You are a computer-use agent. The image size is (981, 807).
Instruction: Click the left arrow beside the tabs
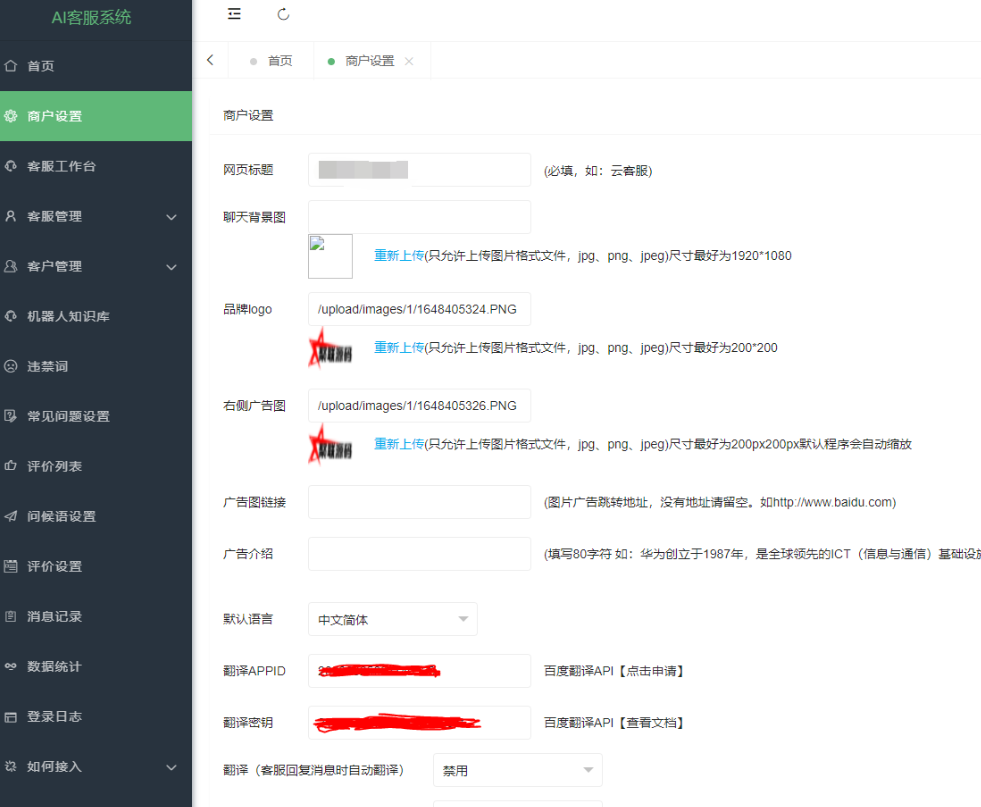(x=210, y=60)
